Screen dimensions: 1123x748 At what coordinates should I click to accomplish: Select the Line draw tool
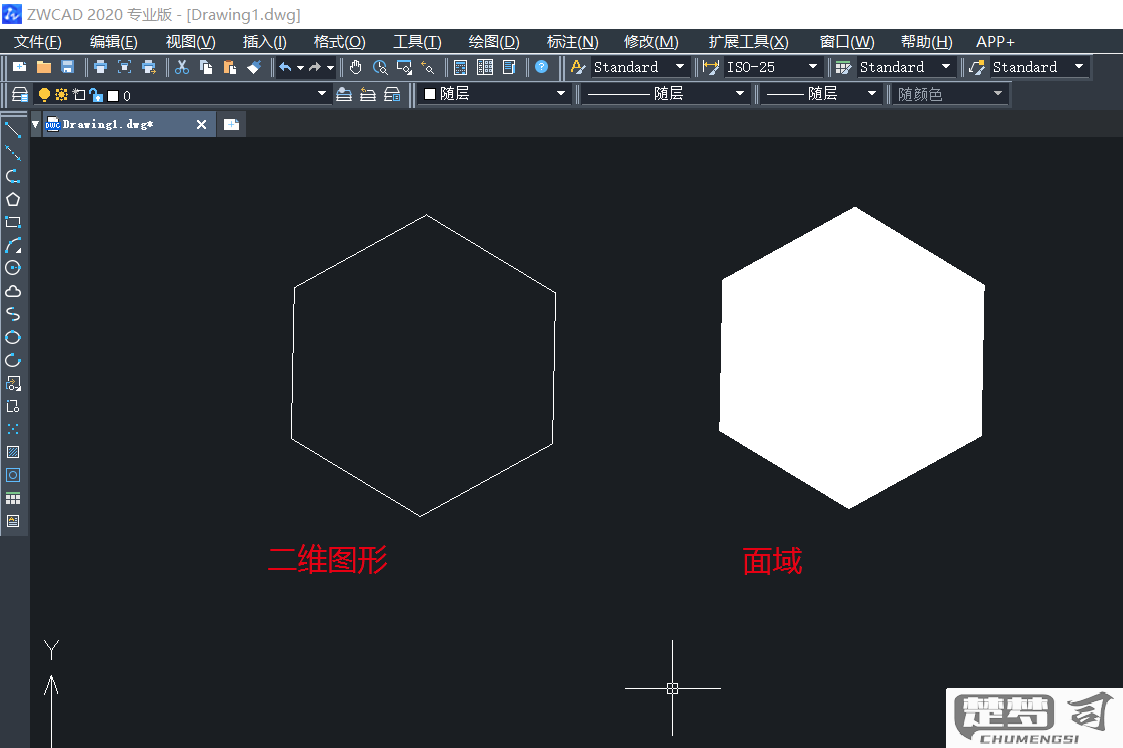pyautogui.click(x=13, y=130)
